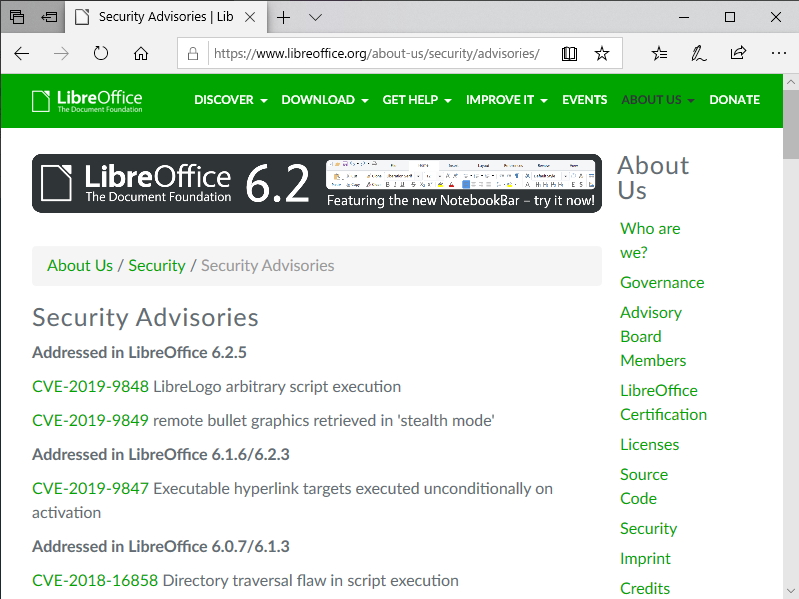799x599 pixels.
Task: Open Advisory Board Members sidebar link
Action: [x=653, y=337]
